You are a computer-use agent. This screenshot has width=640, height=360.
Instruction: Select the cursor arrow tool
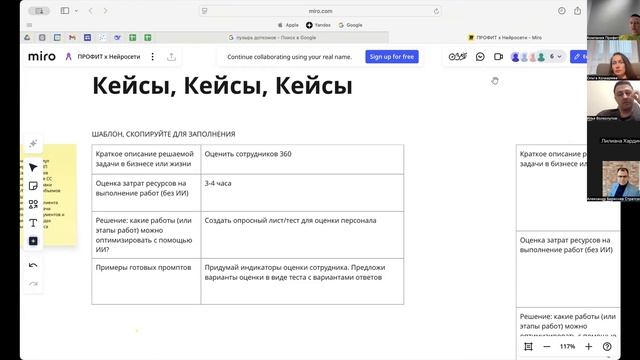(33, 167)
